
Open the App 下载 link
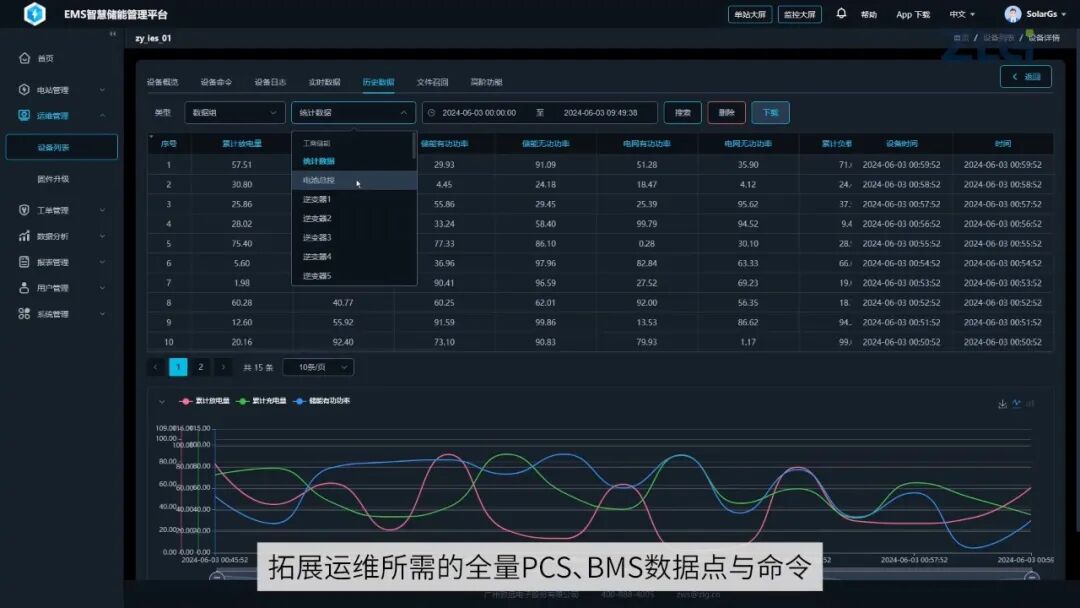(x=913, y=14)
